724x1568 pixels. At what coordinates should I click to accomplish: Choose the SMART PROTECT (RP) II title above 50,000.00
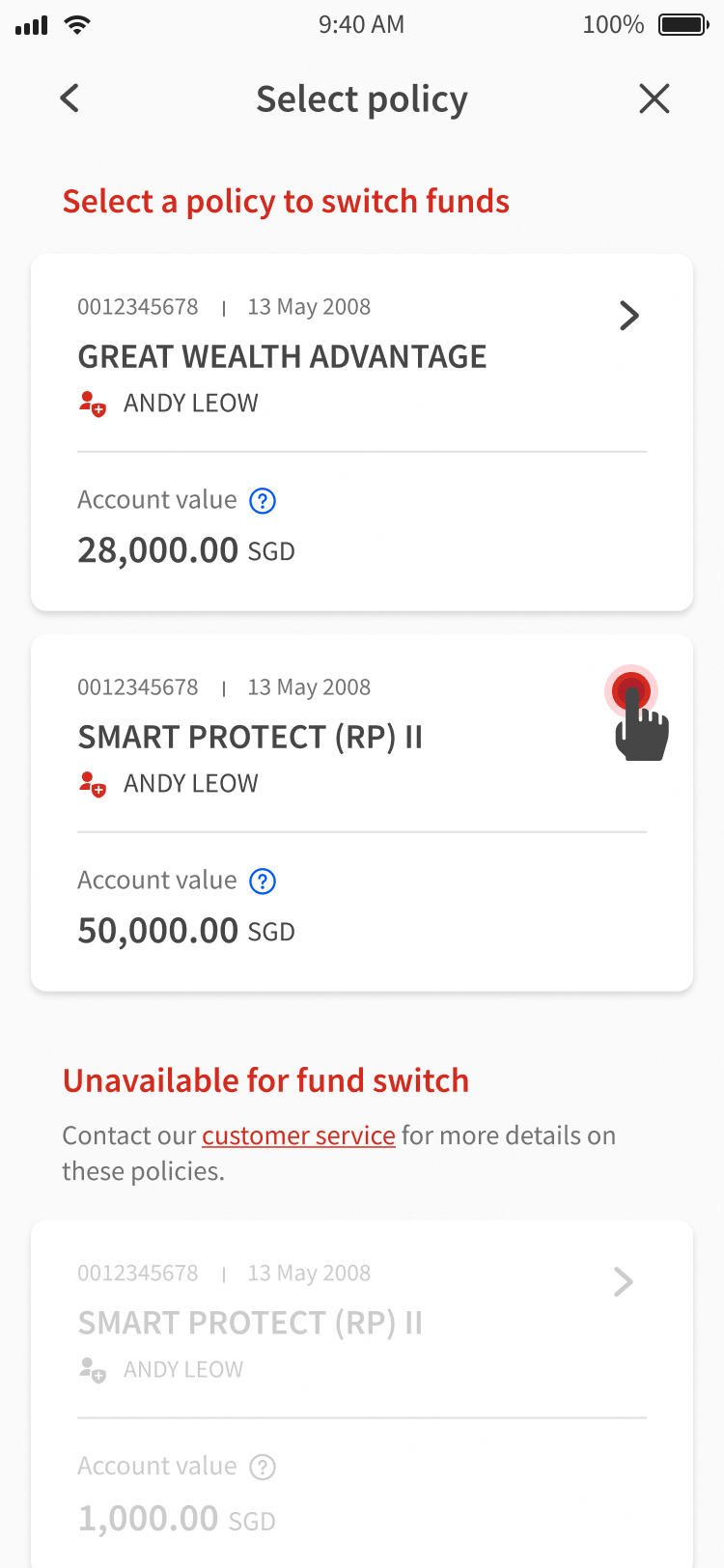pos(250,738)
